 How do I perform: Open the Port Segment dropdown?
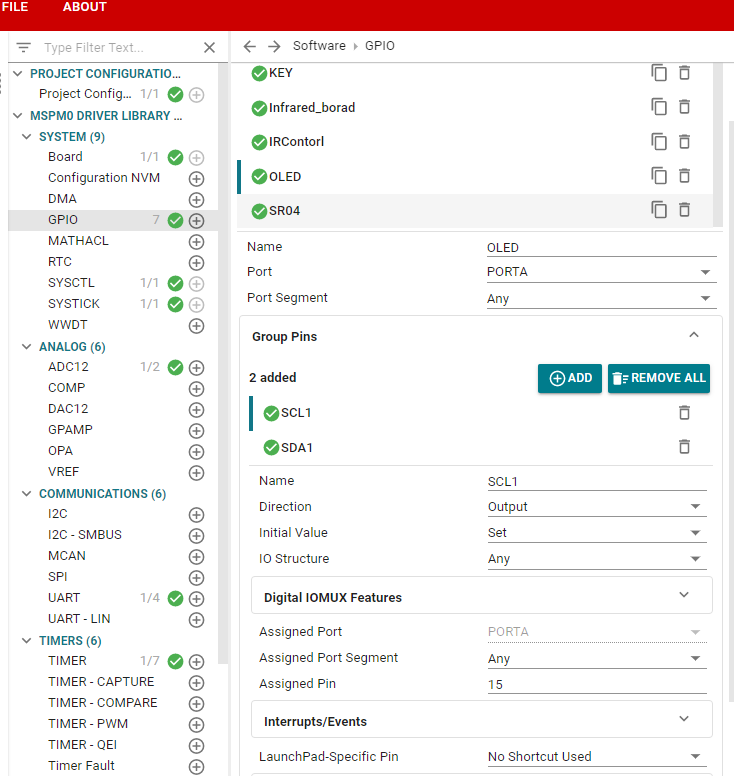tap(601, 298)
